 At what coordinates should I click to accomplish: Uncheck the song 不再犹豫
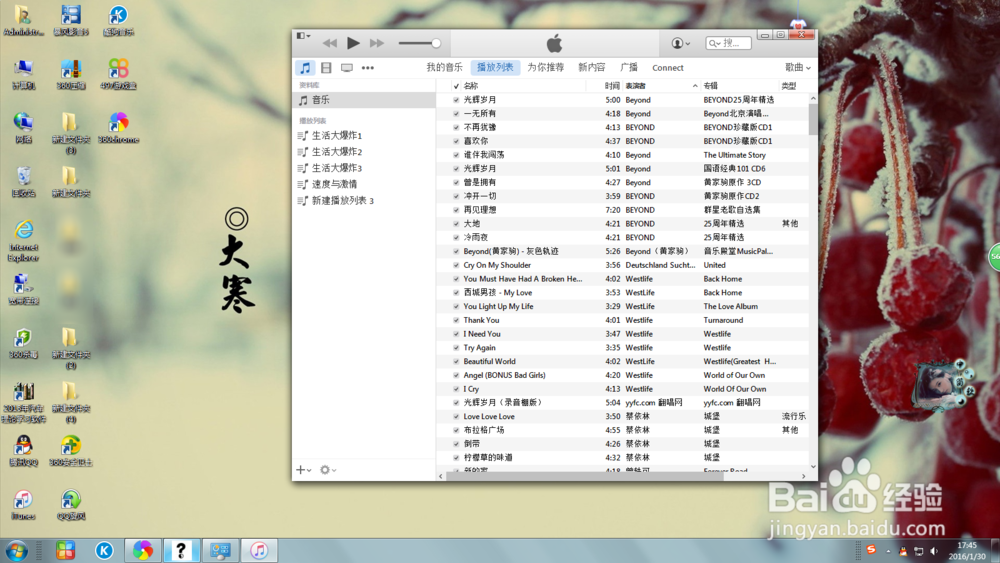point(456,128)
